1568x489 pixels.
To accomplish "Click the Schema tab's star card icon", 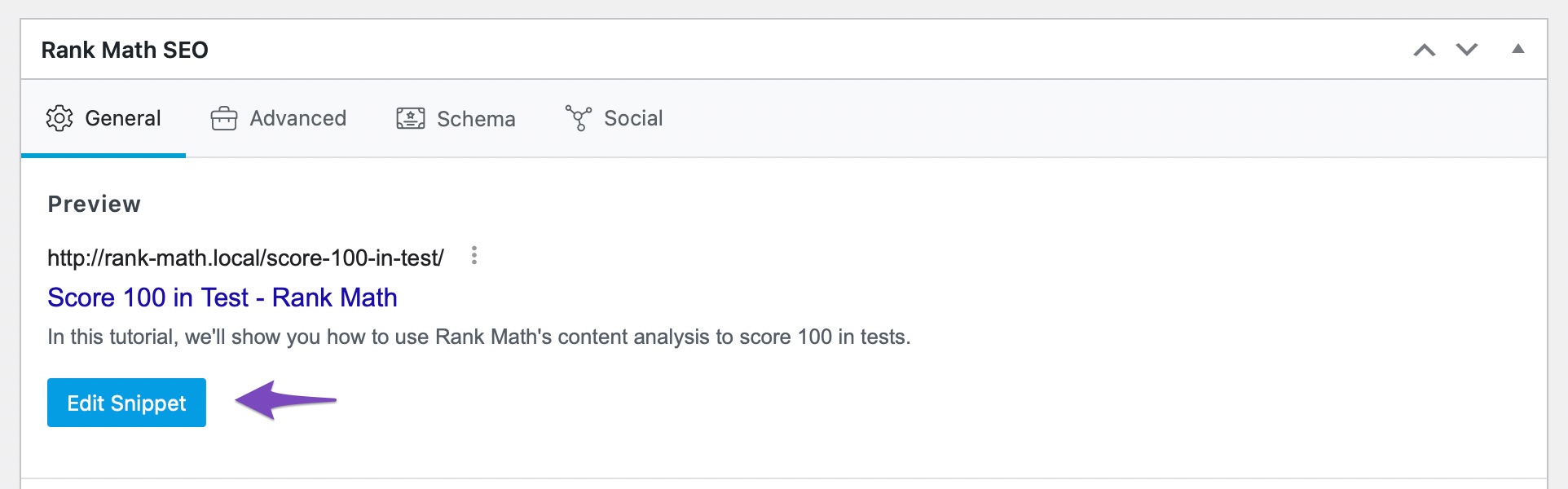I will click(411, 119).
